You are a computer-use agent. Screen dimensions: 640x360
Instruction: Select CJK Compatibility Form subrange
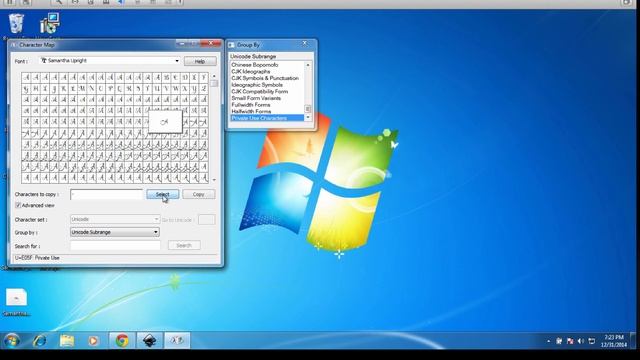pos(260,91)
